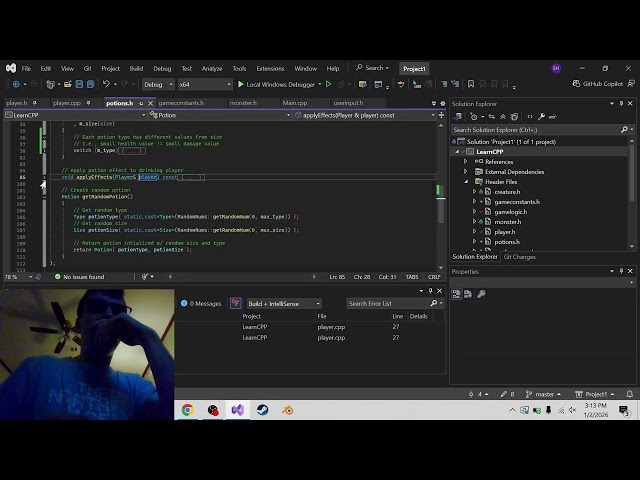Click the Pending Changes Filter clock icon
This screenshot has width=640, height=480.
[473, 117]
